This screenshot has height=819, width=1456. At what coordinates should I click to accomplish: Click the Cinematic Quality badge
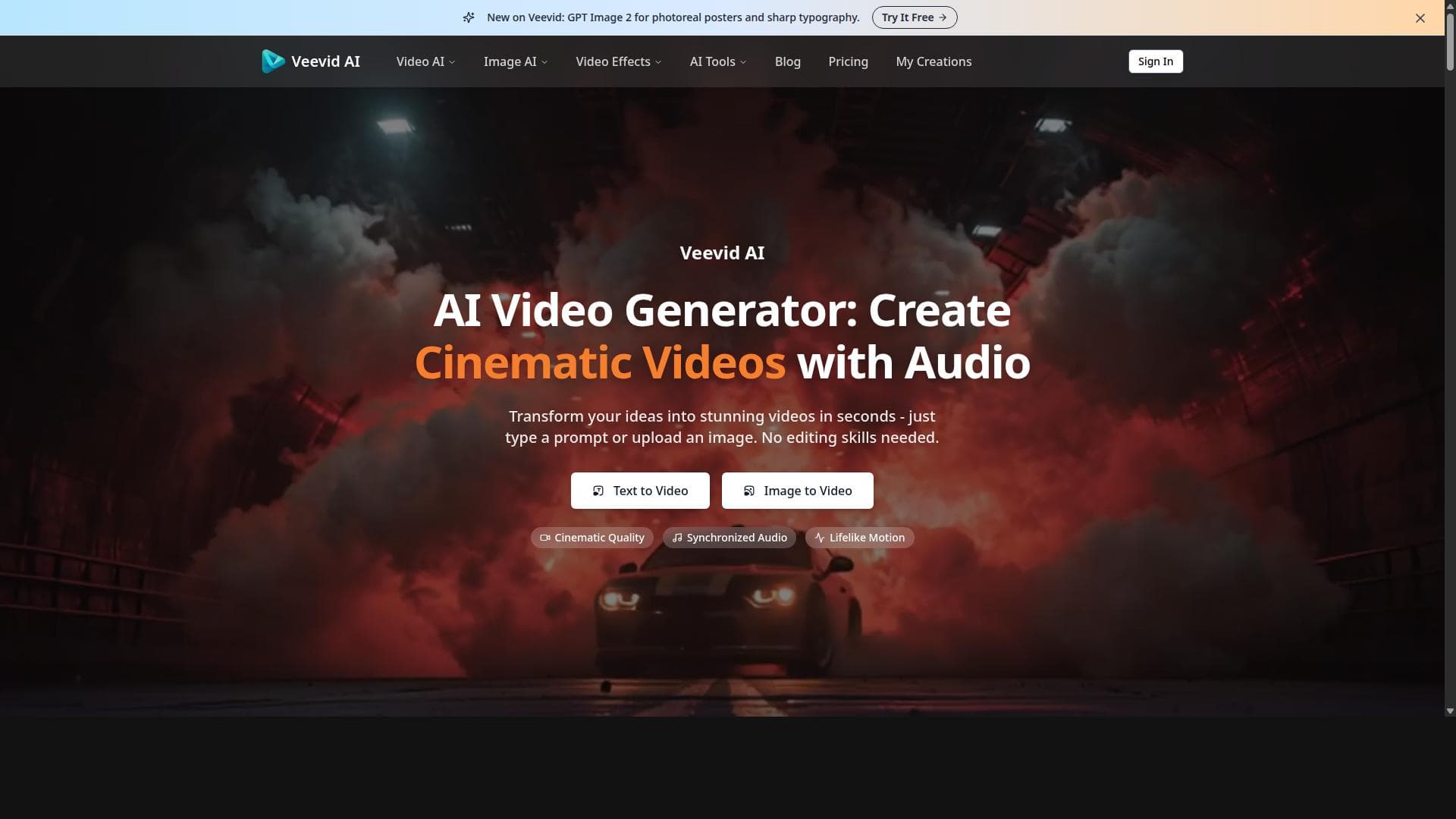(x=592, y=538)
